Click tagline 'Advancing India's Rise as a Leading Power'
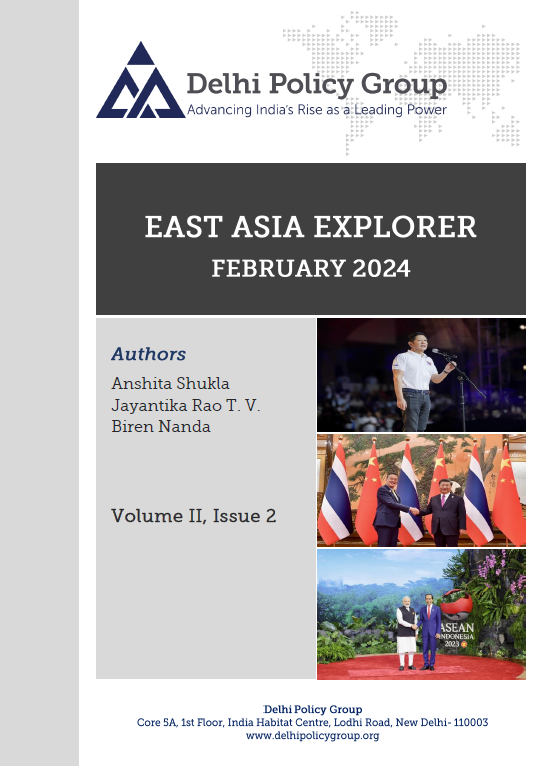This screenshot has height=768, width=542. 316,110
